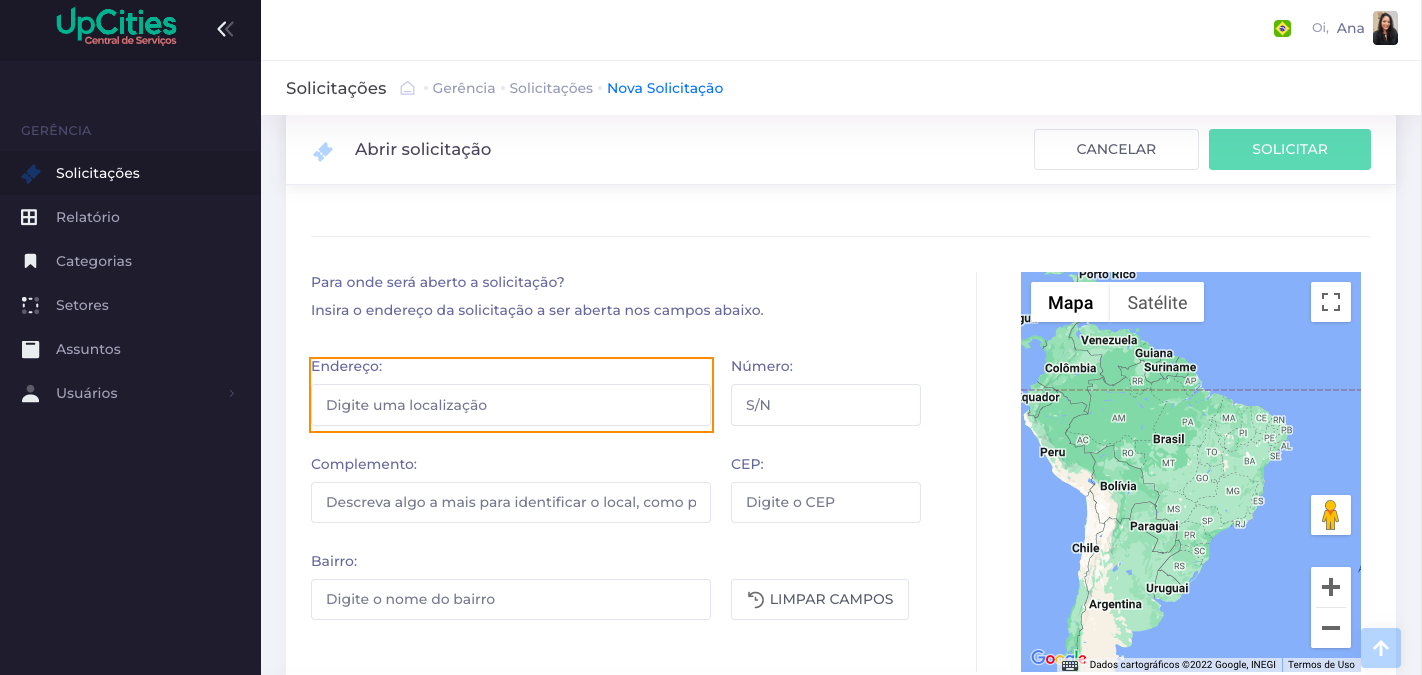Click the ticket icon beside Abrir solicitação

(322, 151)
